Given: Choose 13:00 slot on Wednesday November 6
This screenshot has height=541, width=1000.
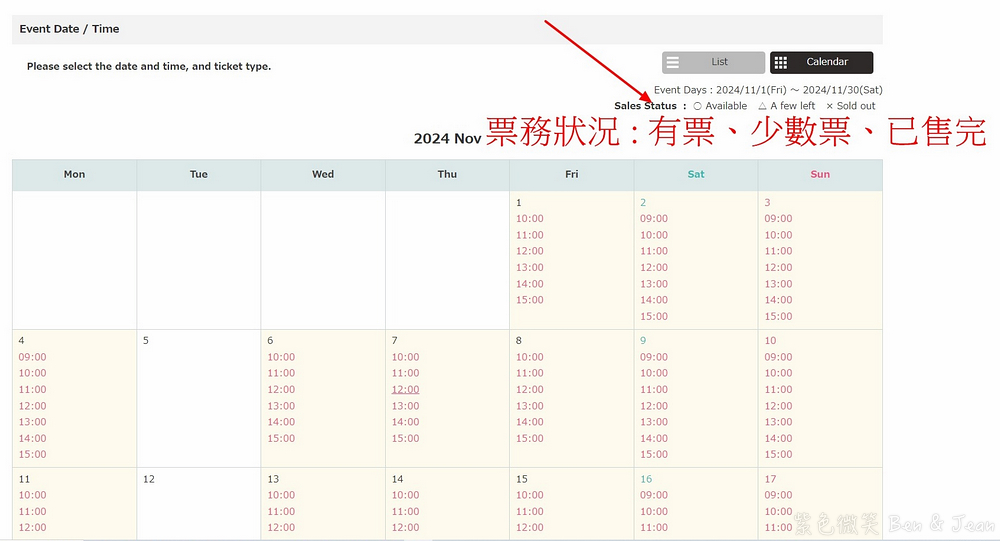Looking at the screenshot, I should pyautogui.click(x=281, y=406).
